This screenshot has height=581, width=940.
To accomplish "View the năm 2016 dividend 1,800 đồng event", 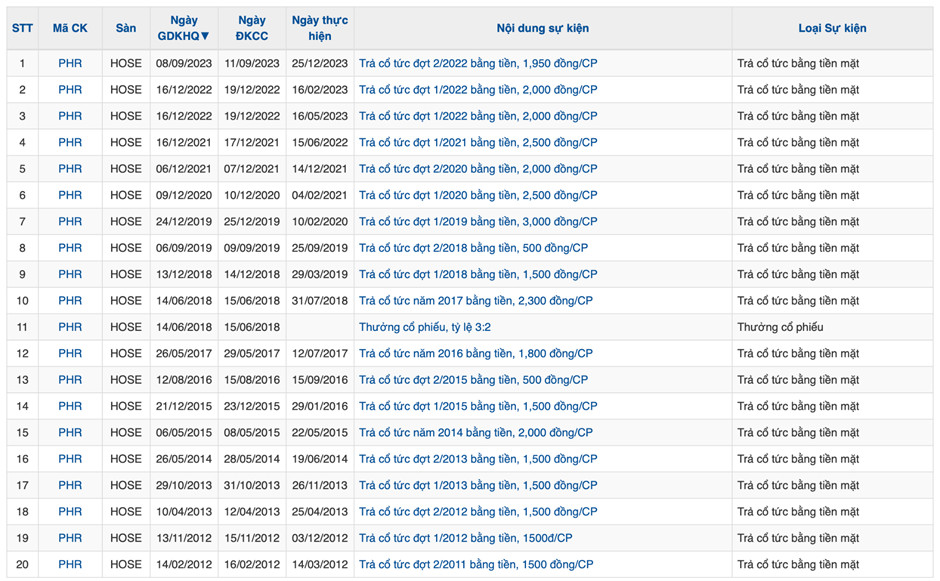I will (x=476, y=354).
